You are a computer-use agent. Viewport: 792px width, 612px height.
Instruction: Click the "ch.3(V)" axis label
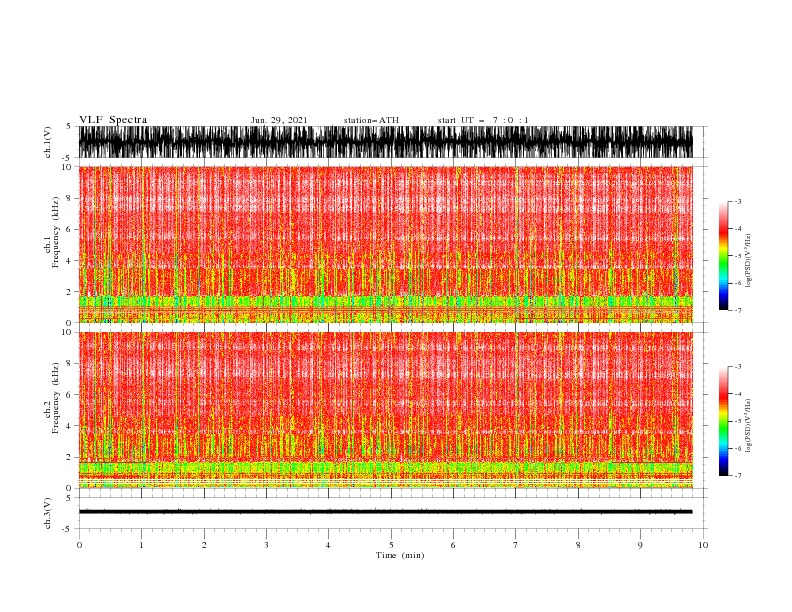click(48, 513)
